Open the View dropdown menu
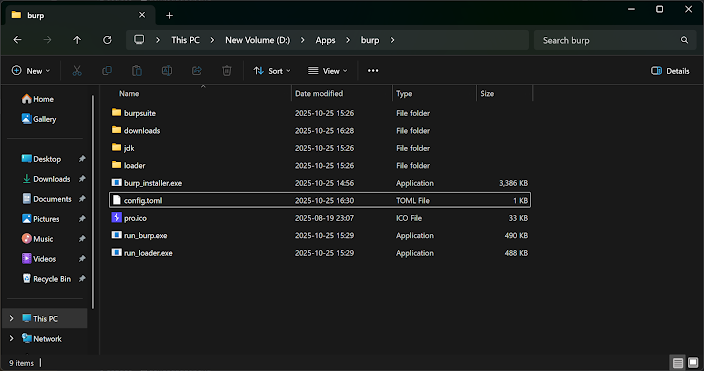Viewport: 704px width, 371px height. [328, 71]
